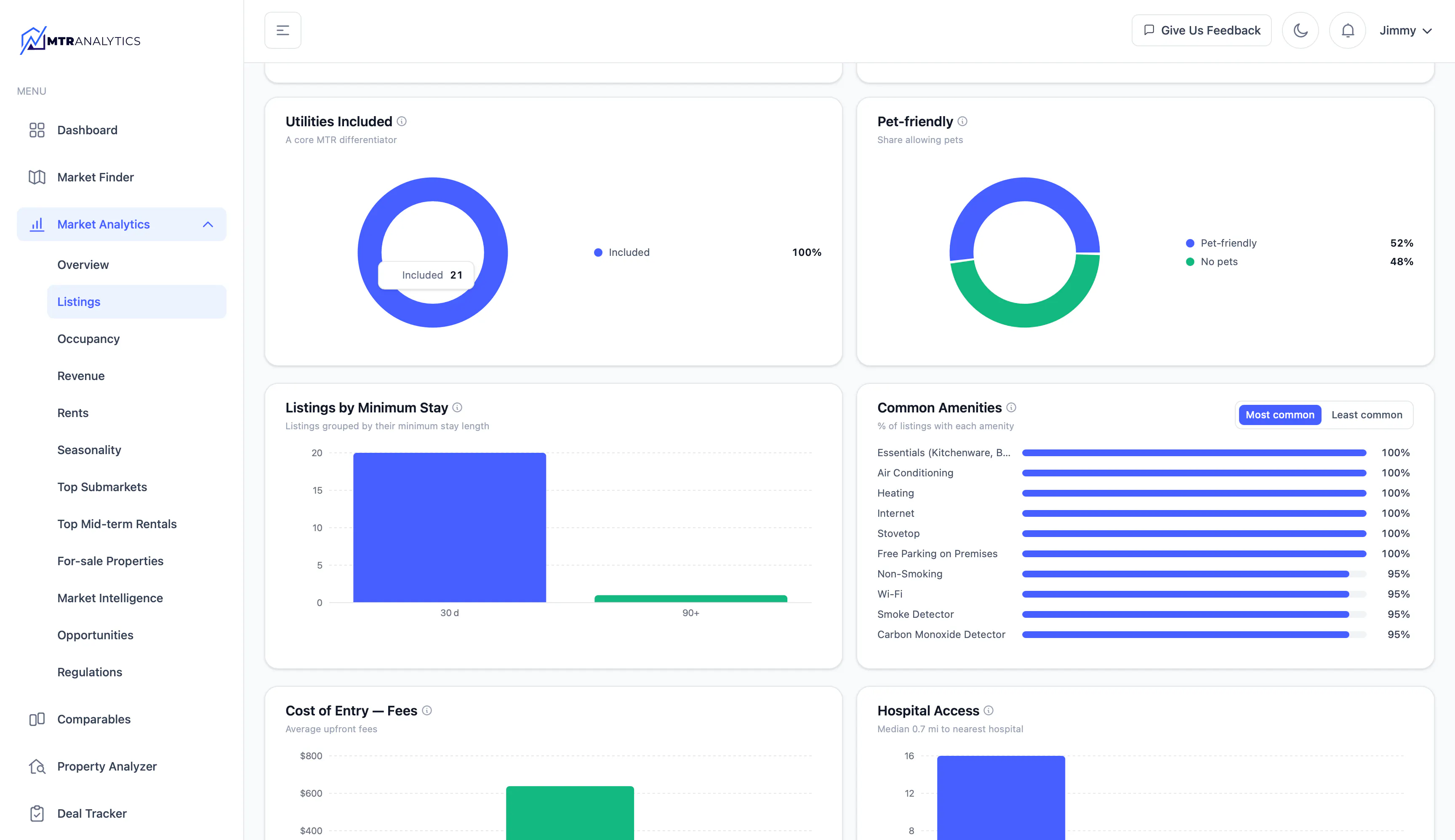Click the Non-Smoking amenity progress bar
This screenshot has width=1455, height=840.
pos(1194,574)
